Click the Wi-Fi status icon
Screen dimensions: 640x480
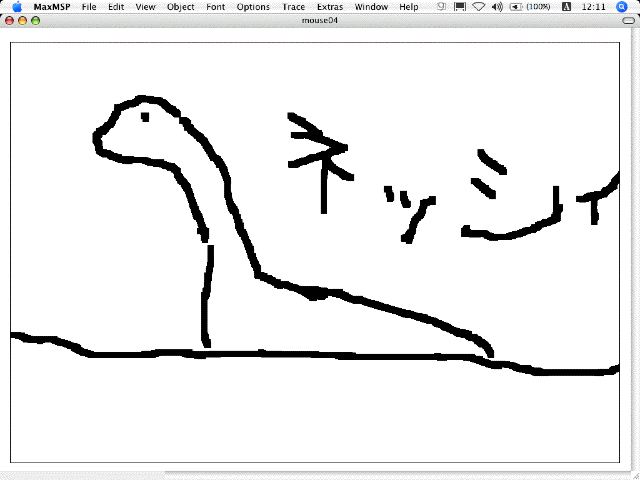pyautogui.click(x=478, y=7)
